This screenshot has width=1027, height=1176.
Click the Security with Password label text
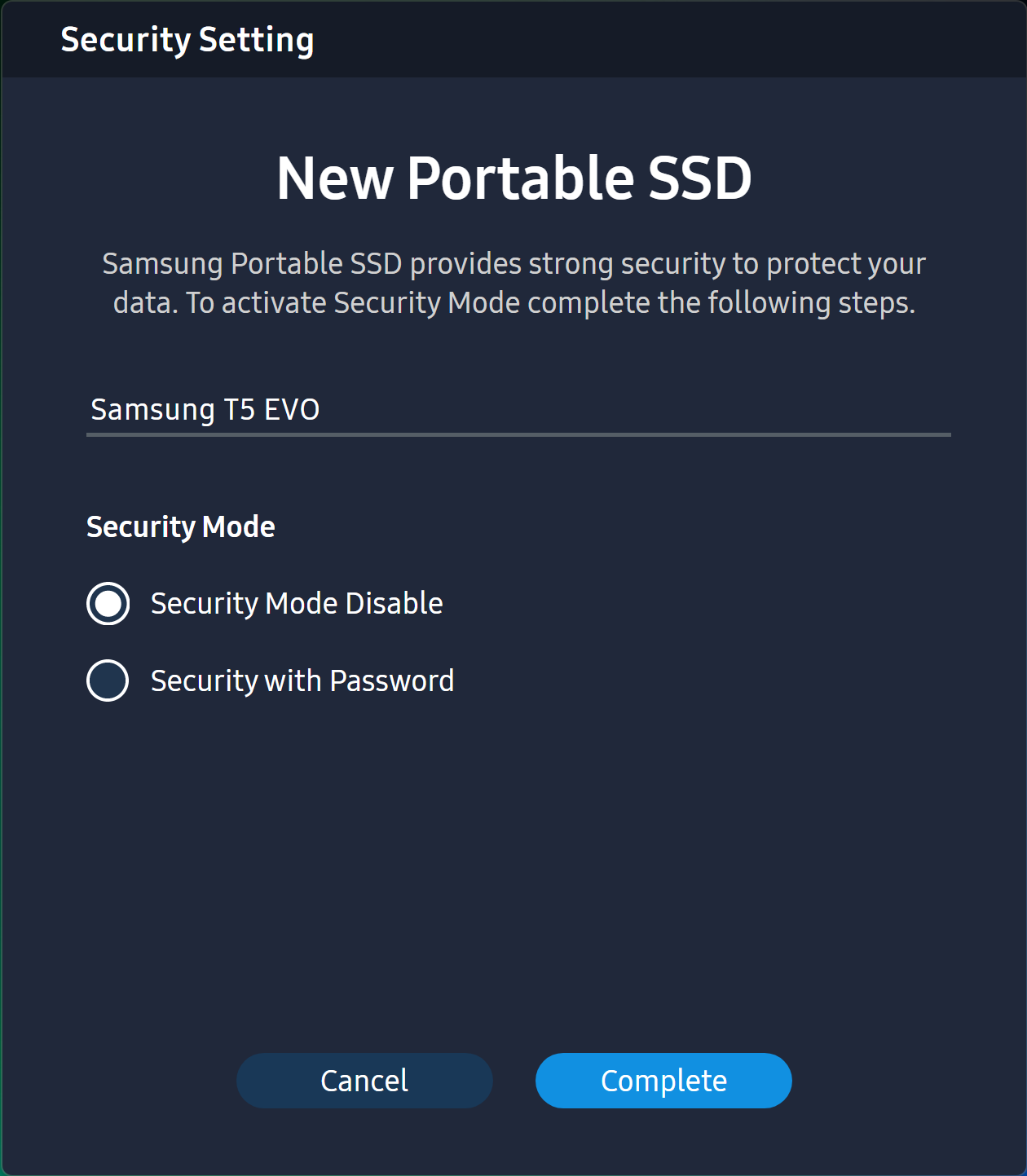pos(302,680)
